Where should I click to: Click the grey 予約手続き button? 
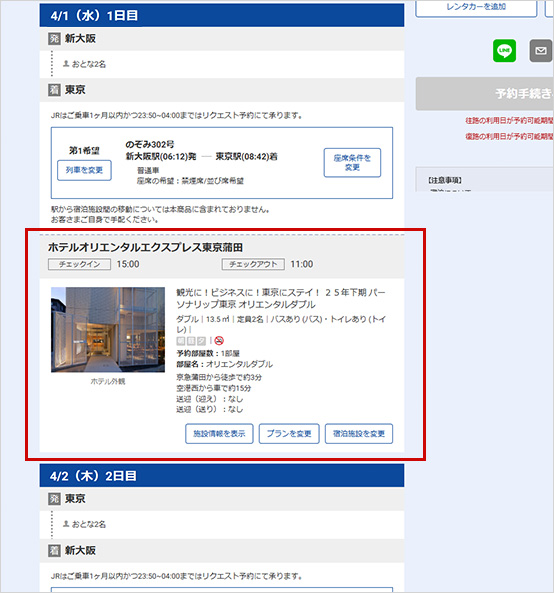(x=485, y=93)
